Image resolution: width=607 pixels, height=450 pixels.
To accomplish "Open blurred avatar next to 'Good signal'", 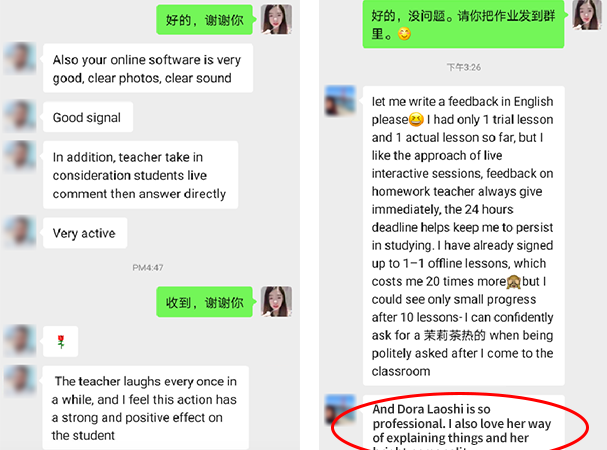I will (x=20, y=116).
